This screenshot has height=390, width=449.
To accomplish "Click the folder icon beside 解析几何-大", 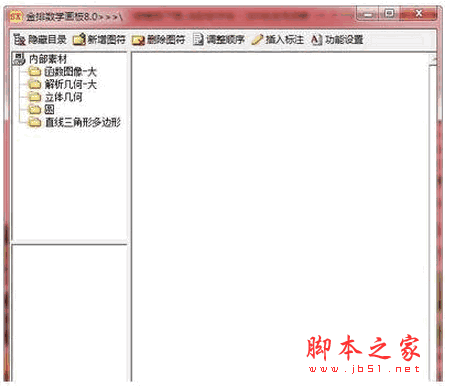I will click(34, 84).
